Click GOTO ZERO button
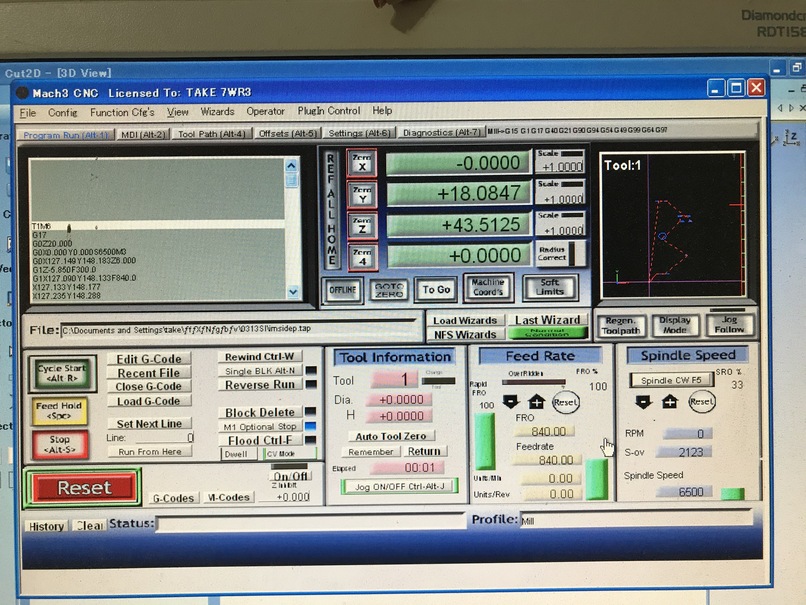 coord(389,290)
